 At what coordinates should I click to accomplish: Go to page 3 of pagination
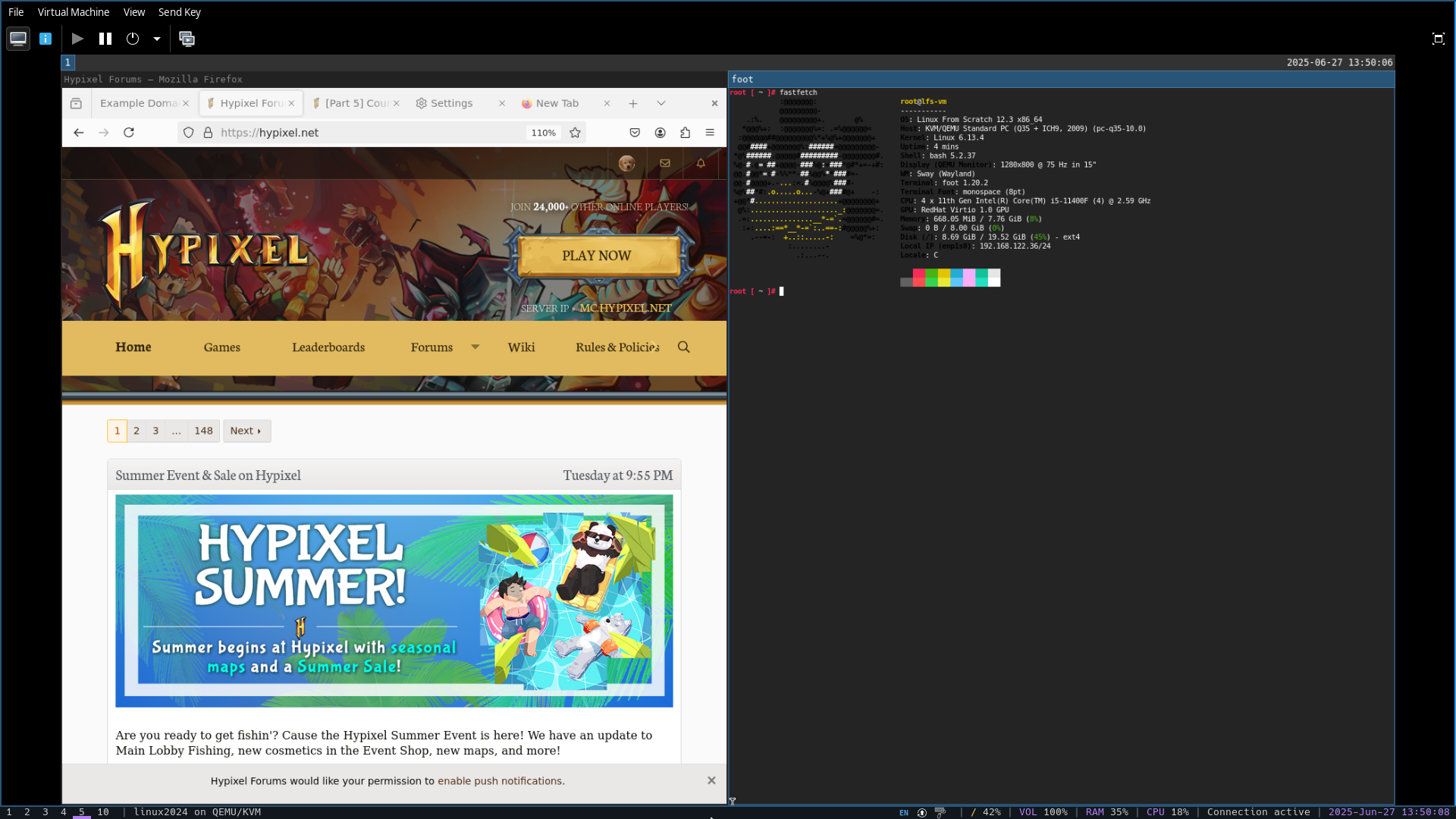coord(155,431)
